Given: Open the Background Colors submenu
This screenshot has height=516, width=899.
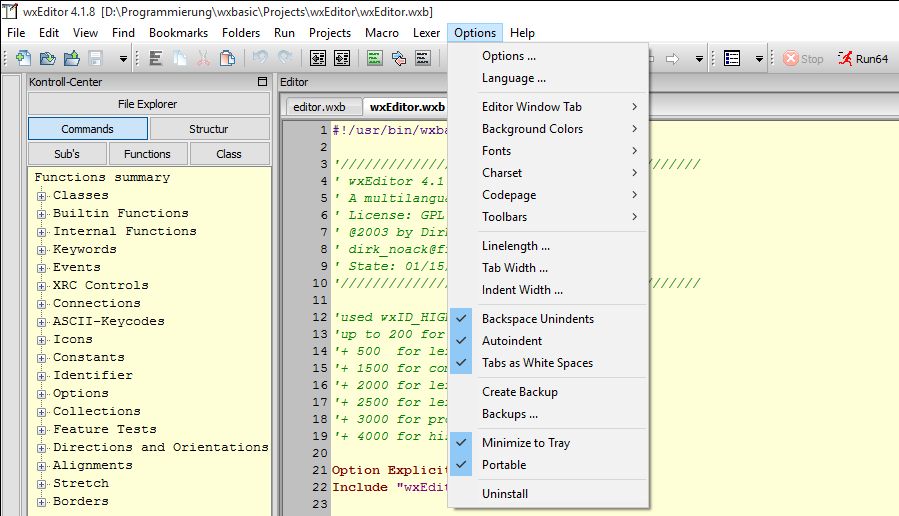Looking at the screenshot, I should [532, 129].
